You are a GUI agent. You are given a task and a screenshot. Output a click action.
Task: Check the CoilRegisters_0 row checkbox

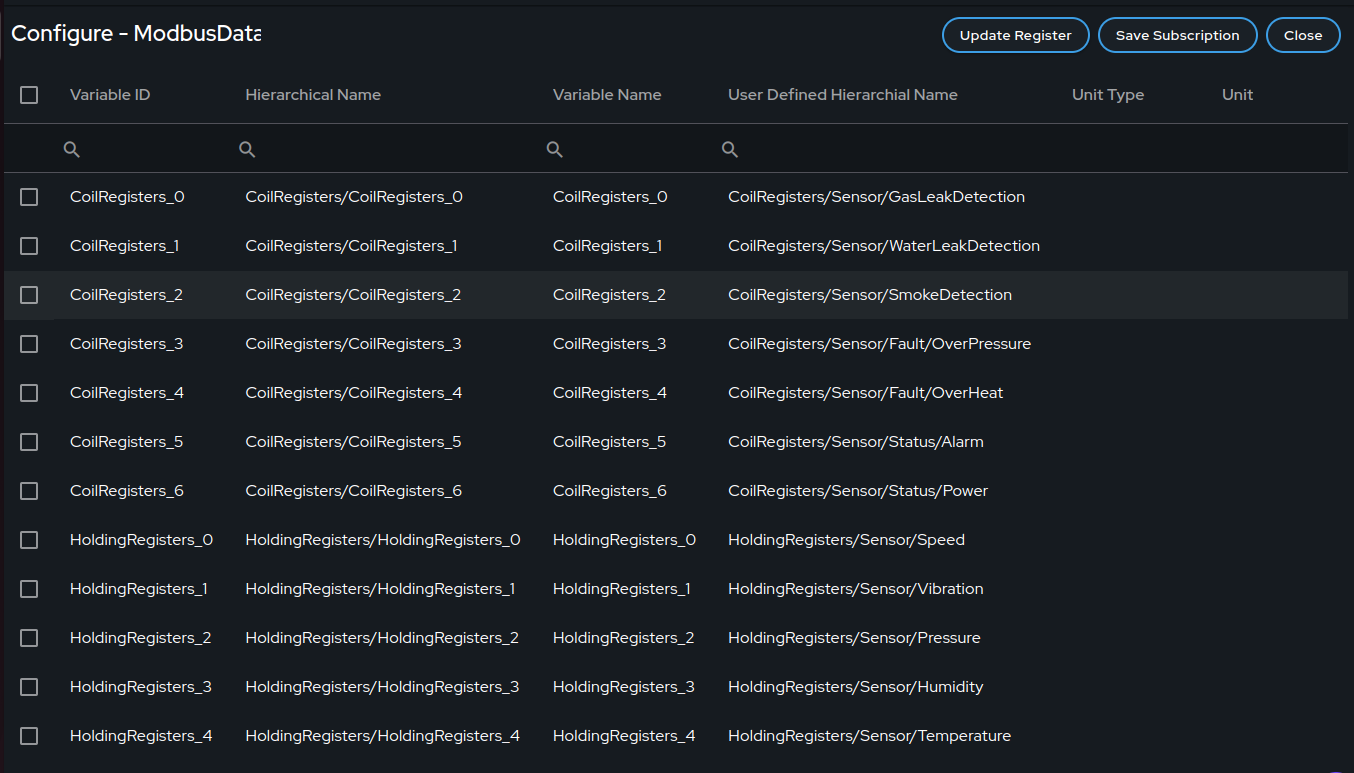(x=29, y=197)
